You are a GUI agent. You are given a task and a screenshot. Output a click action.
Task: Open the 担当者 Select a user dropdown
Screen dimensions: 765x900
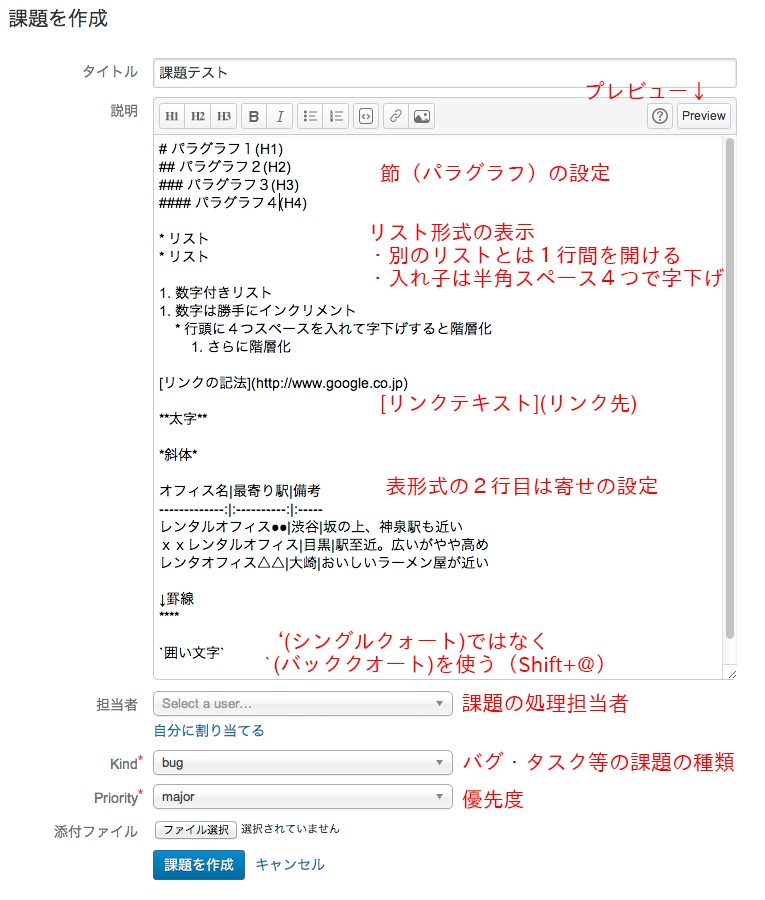pyautogui.click(x=302, y=704)
